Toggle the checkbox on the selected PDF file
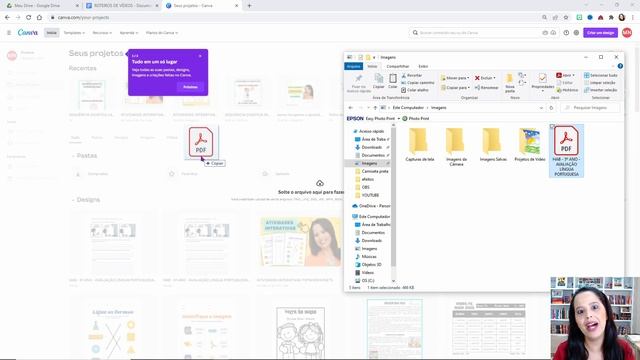 (552, 127)
